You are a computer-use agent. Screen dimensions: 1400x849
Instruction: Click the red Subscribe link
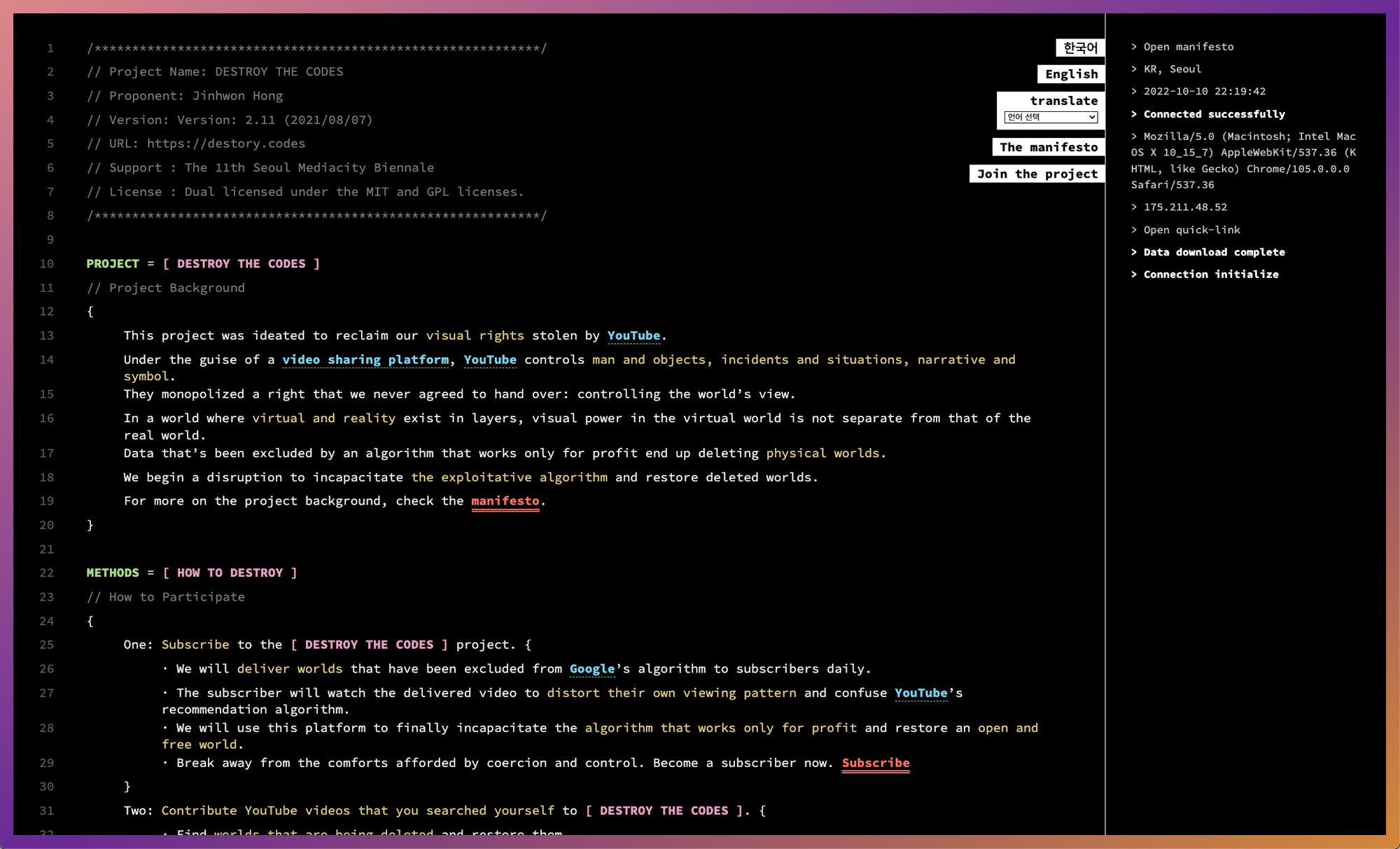click(875, 763)
